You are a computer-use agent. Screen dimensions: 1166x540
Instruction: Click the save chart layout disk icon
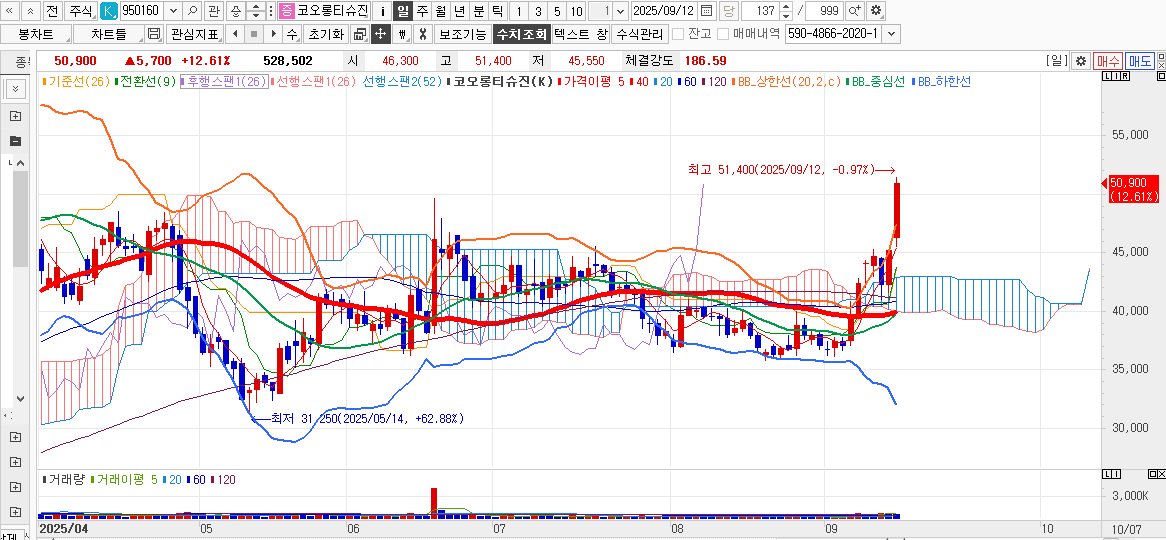(x=153, y=34)
